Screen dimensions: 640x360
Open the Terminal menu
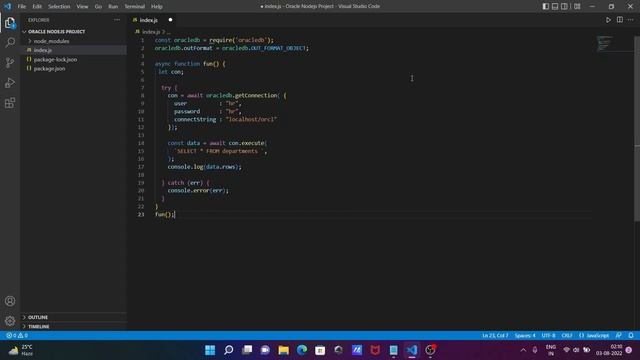pyautogui.click(x=135, y=7)
